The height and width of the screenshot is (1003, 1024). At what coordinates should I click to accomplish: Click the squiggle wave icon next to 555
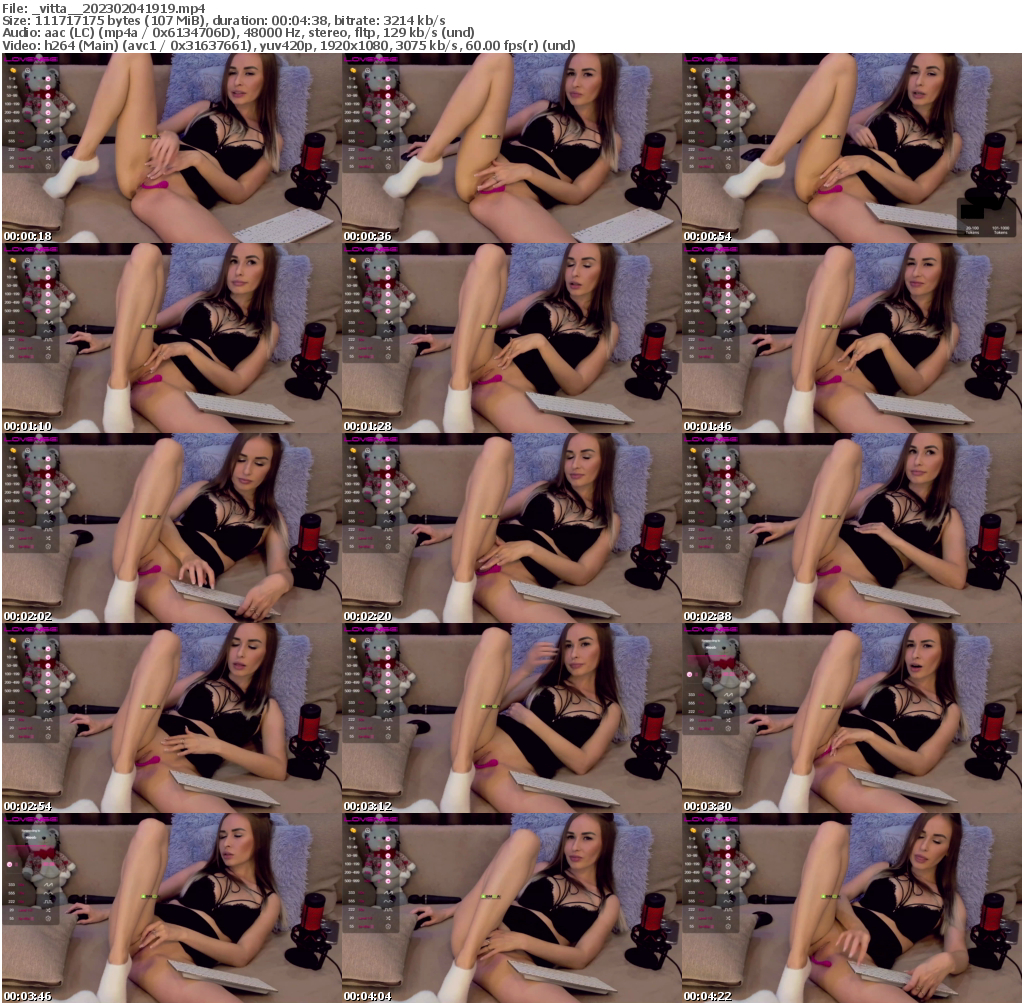click(47, 141)
